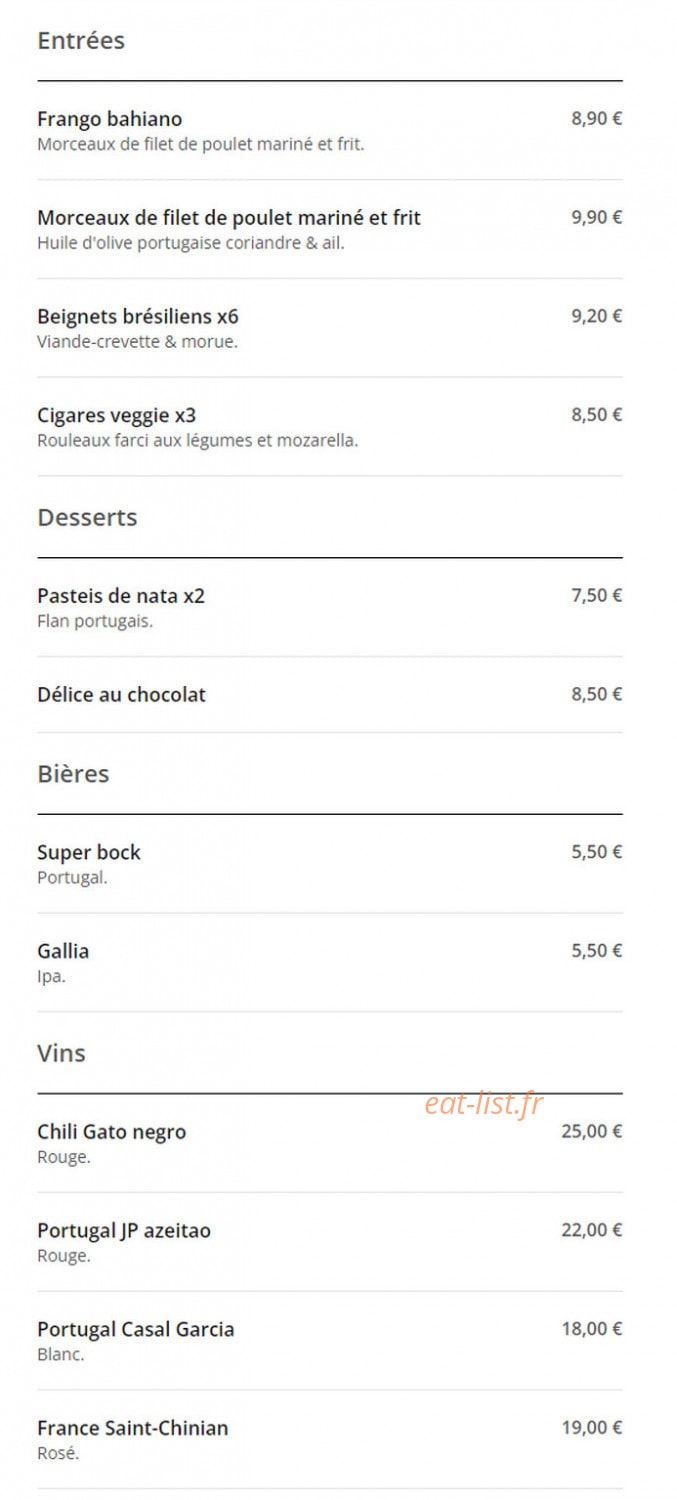Select the Portugal Casal Garcia white wine
This screenshot has width=677, height=1500.
136,1329
